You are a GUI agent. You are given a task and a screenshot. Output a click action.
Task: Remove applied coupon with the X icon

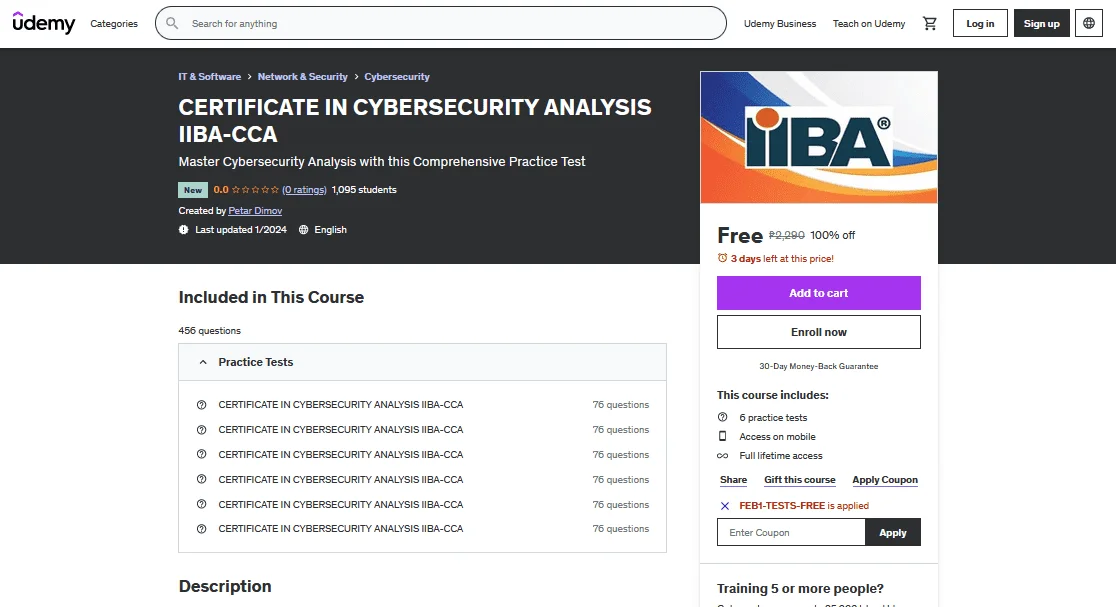pos(725,506)
